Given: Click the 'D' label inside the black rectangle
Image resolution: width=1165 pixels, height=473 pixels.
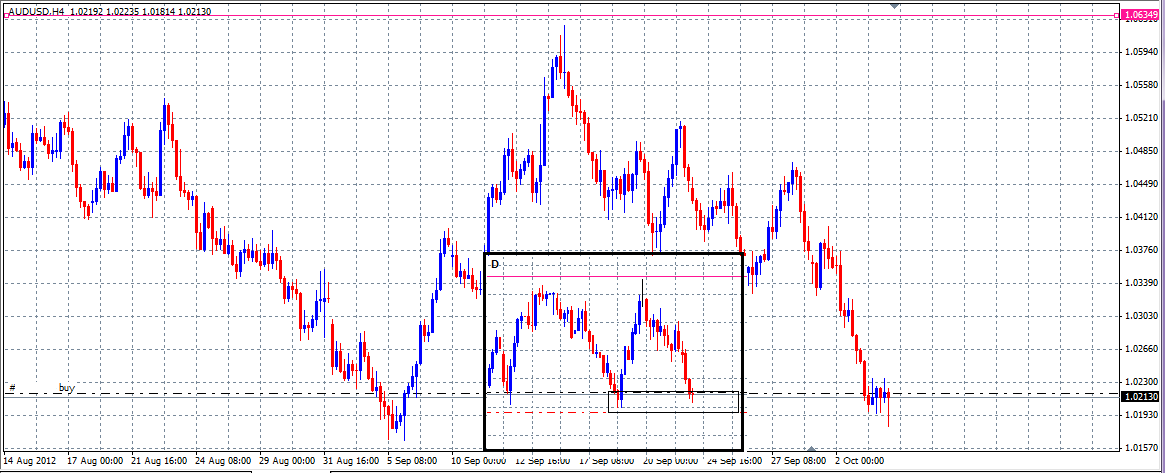Looking at the screenshot, I should 494,263.
